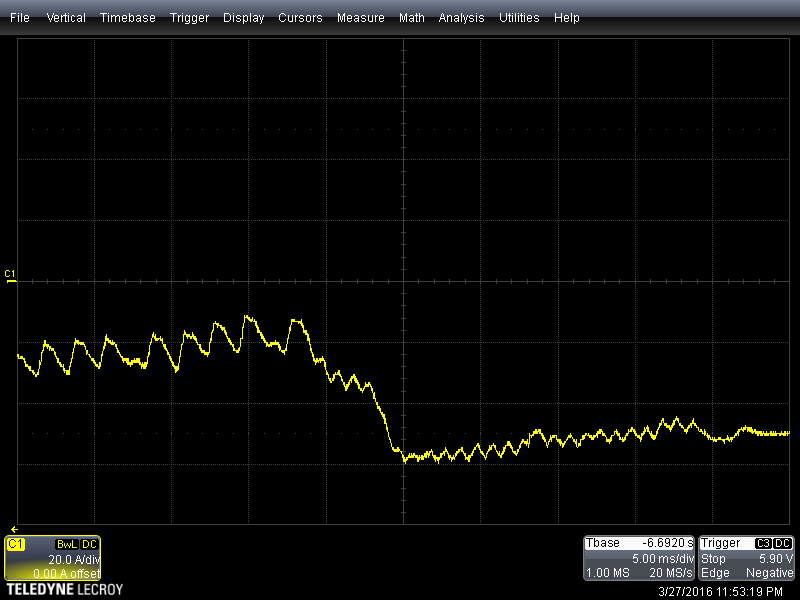Open the Cursors menu

click(300, 18)
